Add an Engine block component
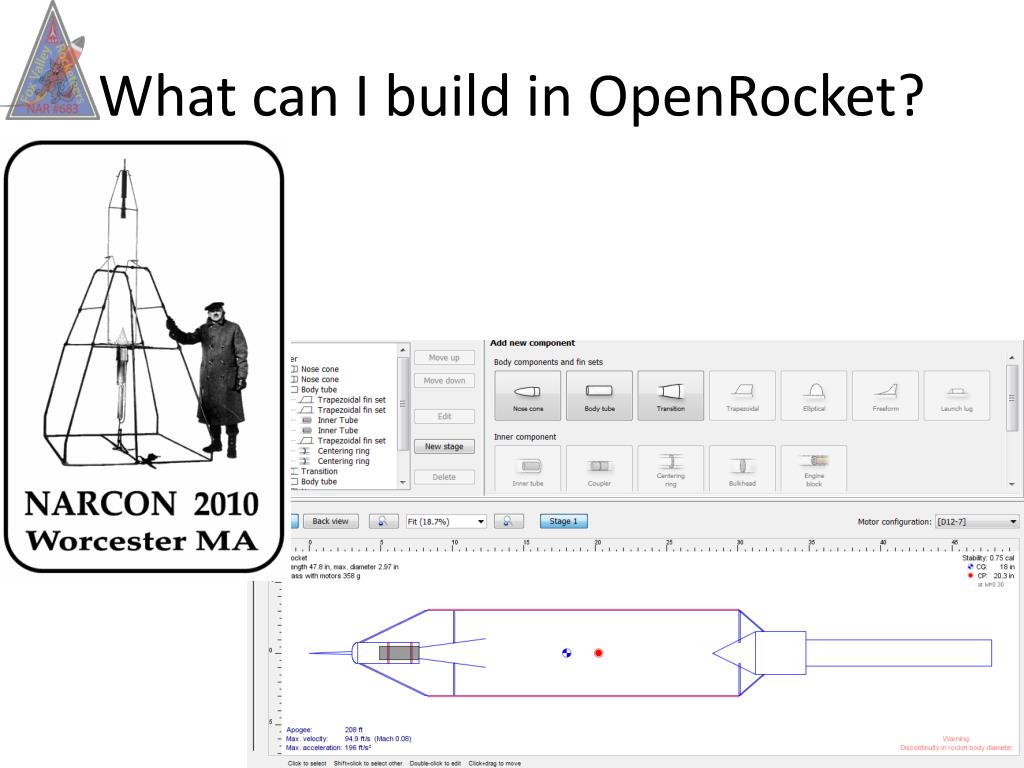 [814, 468]
